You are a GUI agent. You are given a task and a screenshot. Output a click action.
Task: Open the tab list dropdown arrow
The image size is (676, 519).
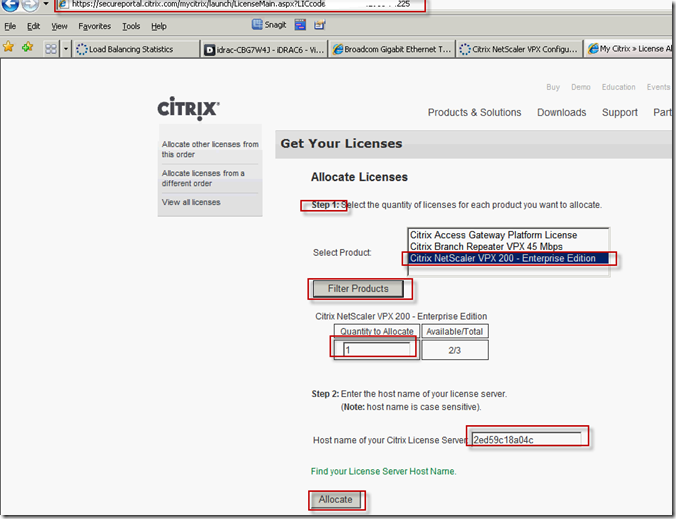pyautogui.click(x=66, y=49)
